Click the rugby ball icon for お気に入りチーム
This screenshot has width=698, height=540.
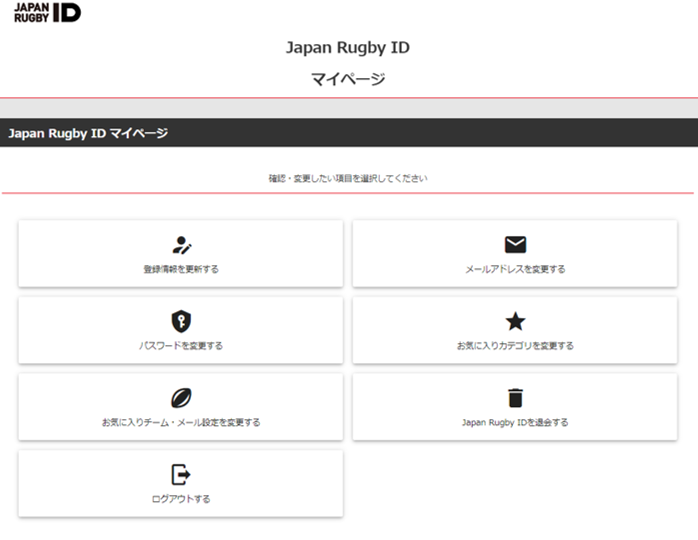tap(181, 398)
